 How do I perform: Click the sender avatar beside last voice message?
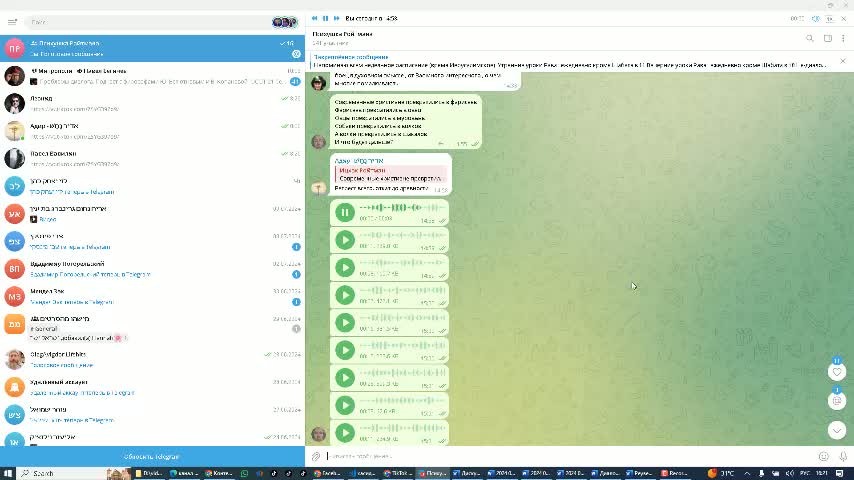click(x=319, y=434)
